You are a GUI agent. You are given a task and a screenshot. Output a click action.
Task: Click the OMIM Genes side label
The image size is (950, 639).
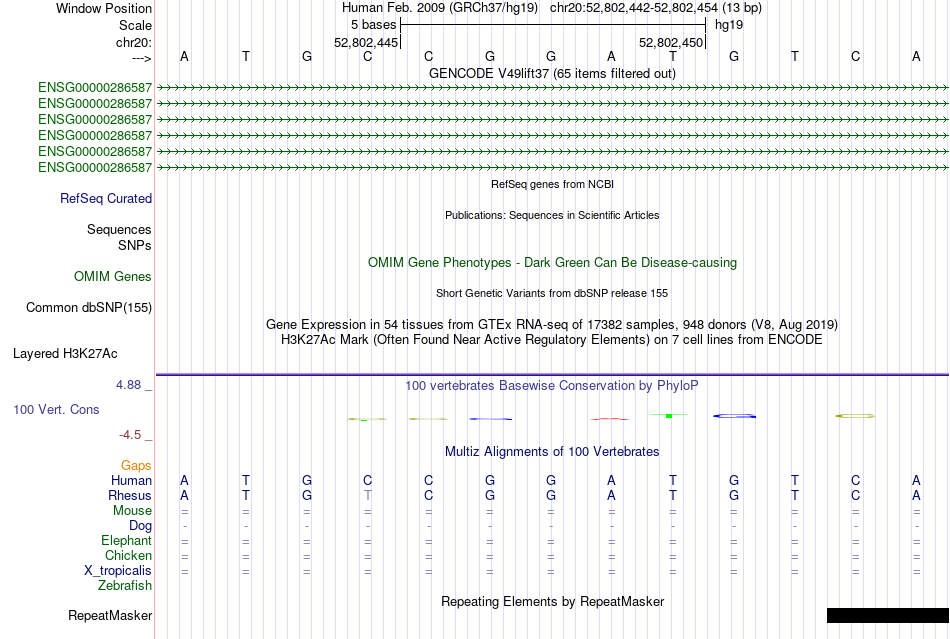(113, 277)
